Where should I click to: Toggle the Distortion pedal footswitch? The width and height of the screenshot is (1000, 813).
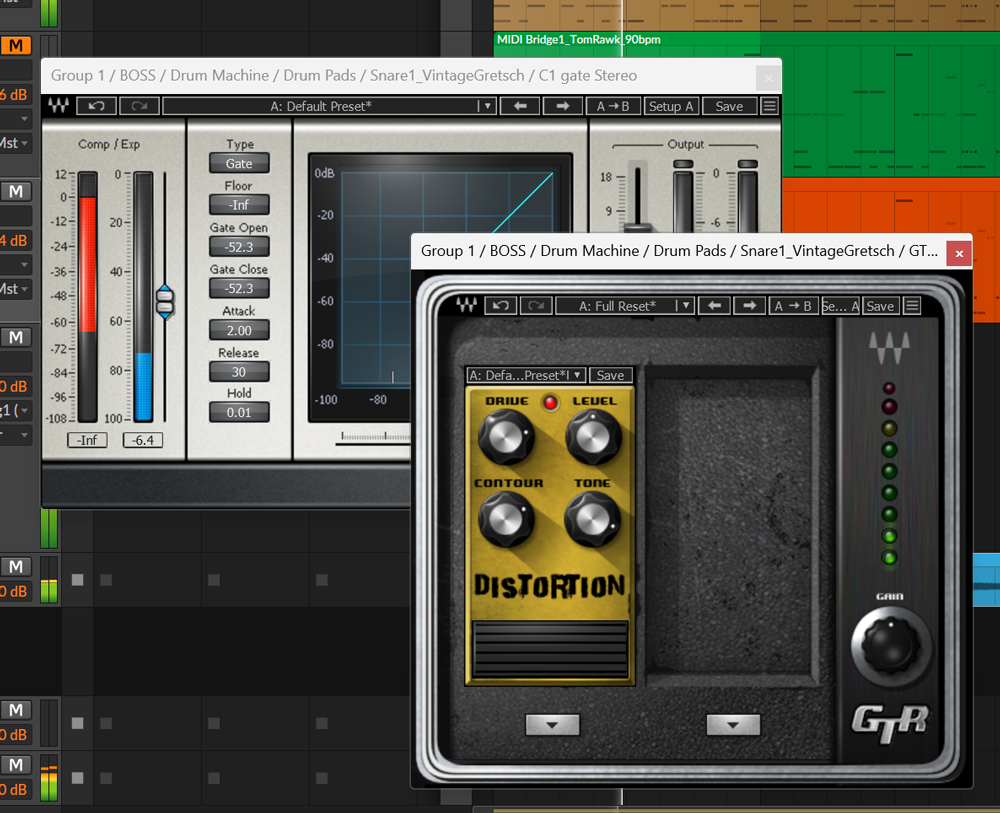[550, 651]
